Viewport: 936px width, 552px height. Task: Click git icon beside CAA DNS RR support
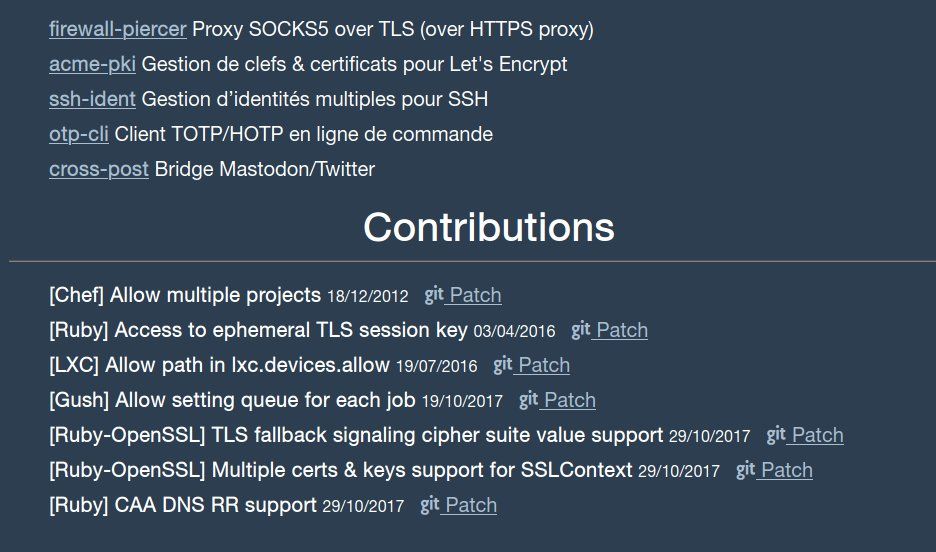430,504
